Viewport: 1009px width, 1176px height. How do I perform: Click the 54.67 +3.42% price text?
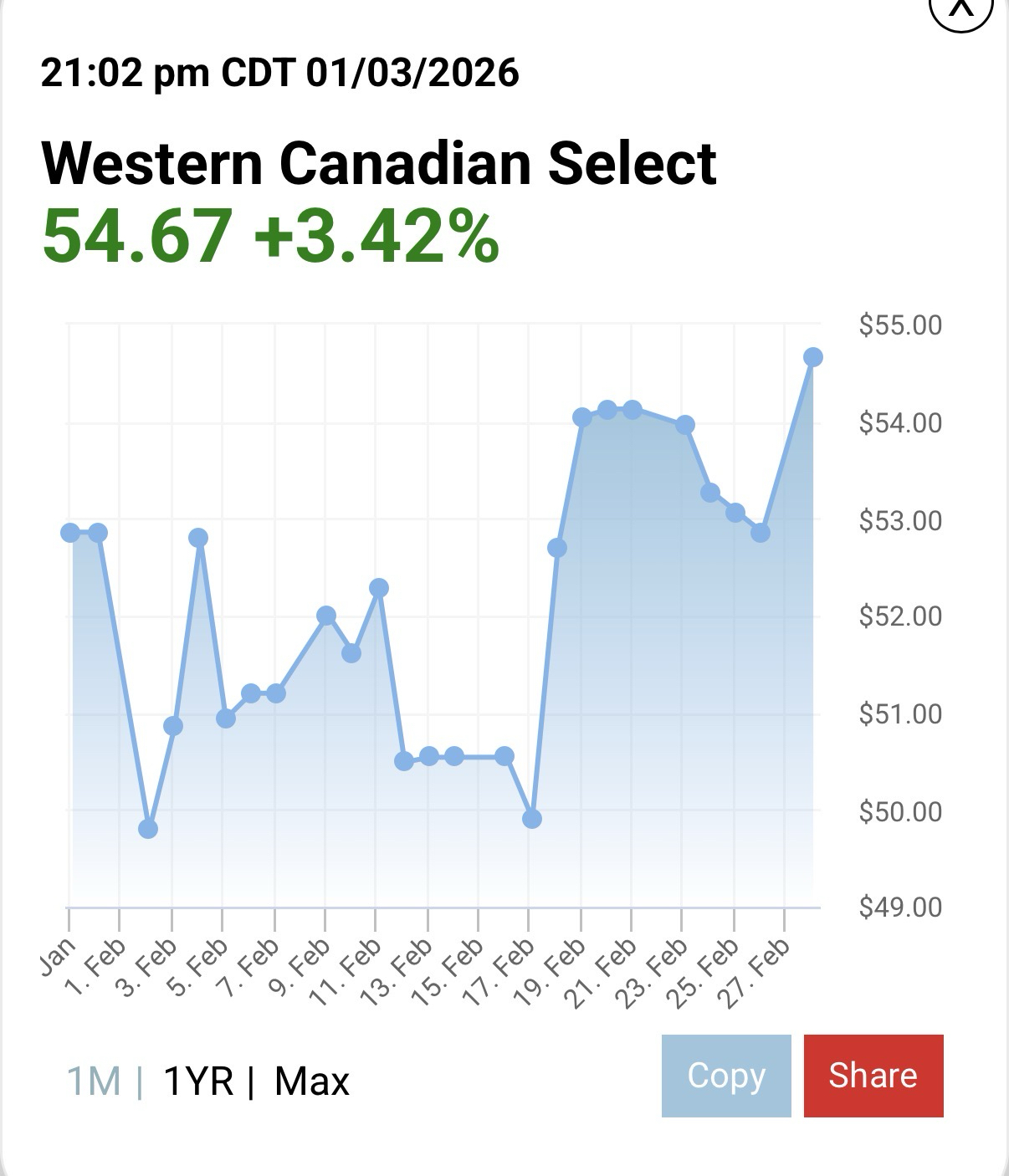click(x=270, y=237)
